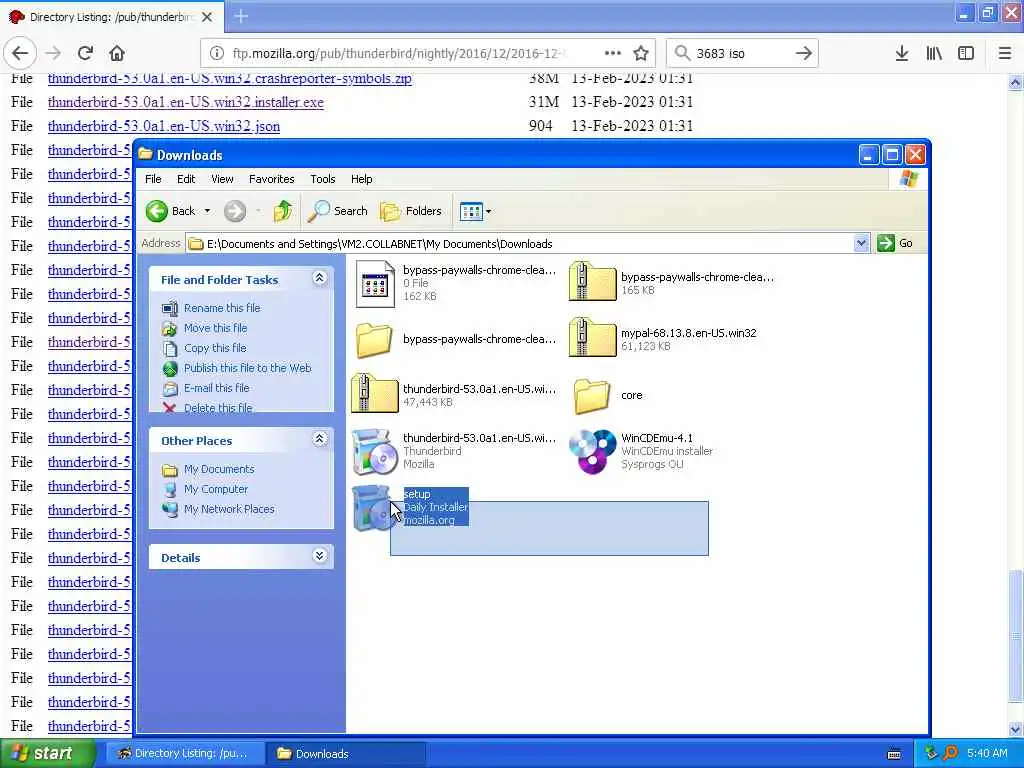Toggle the Folders tree pane
The image size is (1024, 768).
tap(411, 211)
